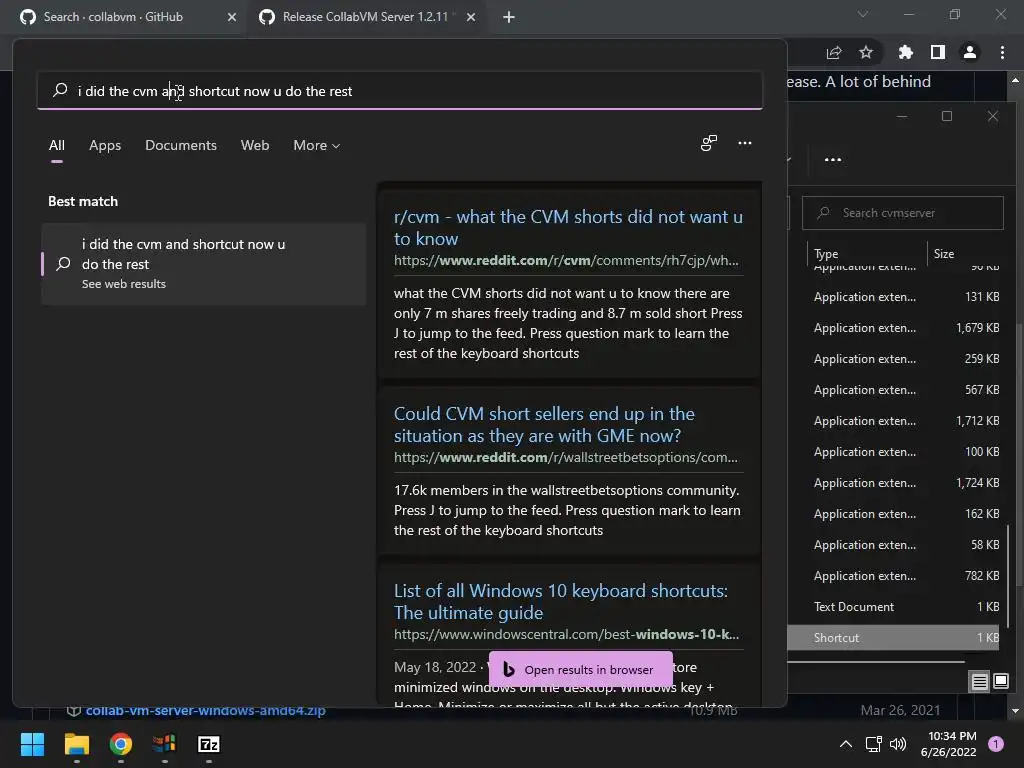Select the 259 KB Application extension row

pyautogui.click(x=893, y=359)
